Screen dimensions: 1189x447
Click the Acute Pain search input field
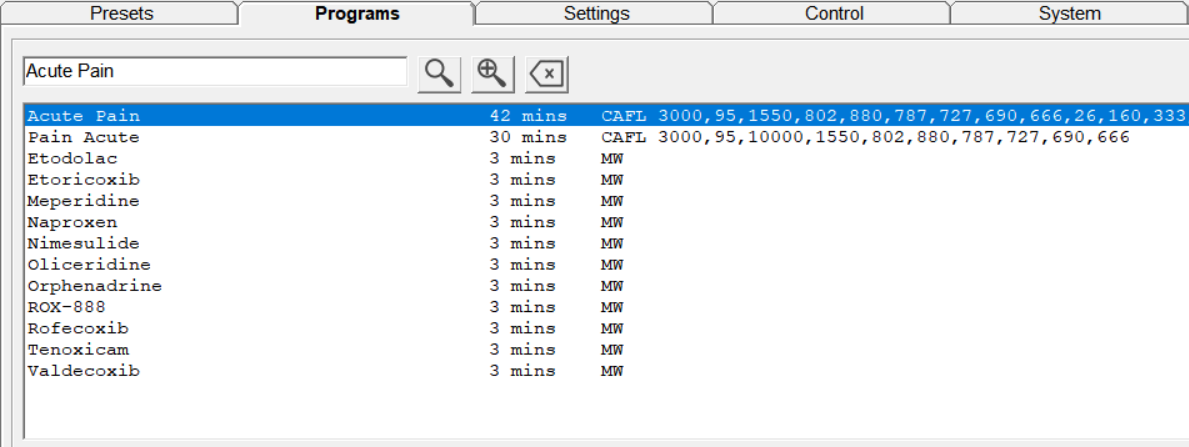coord(214,71)
